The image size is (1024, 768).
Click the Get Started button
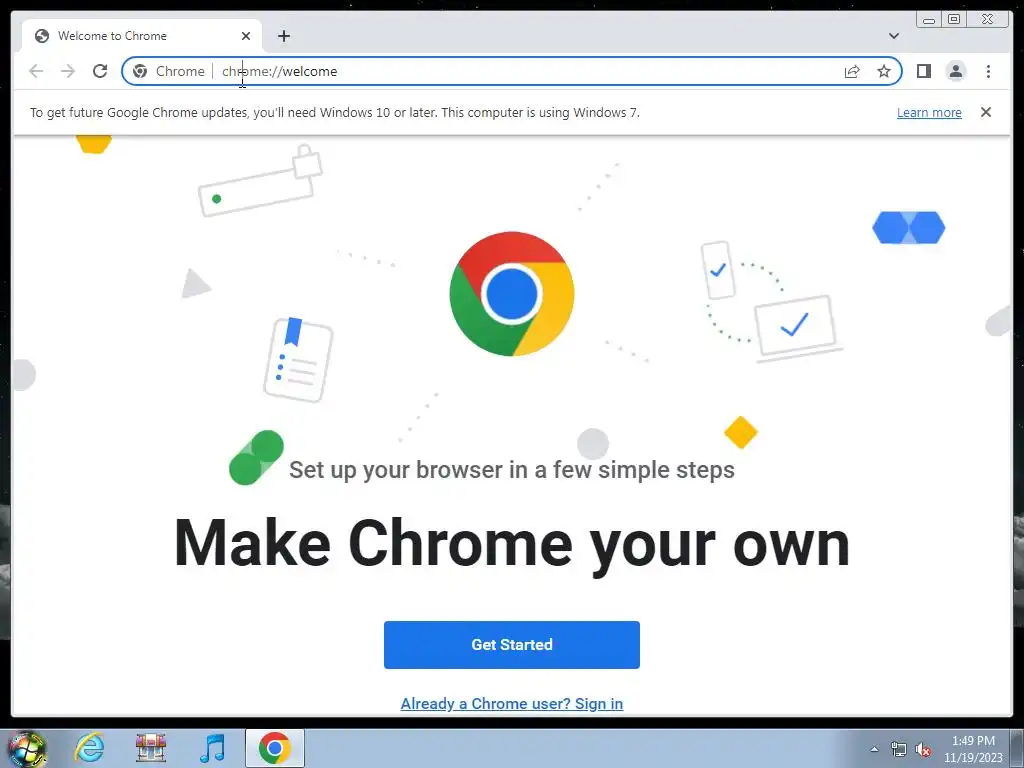coord(512,645)
